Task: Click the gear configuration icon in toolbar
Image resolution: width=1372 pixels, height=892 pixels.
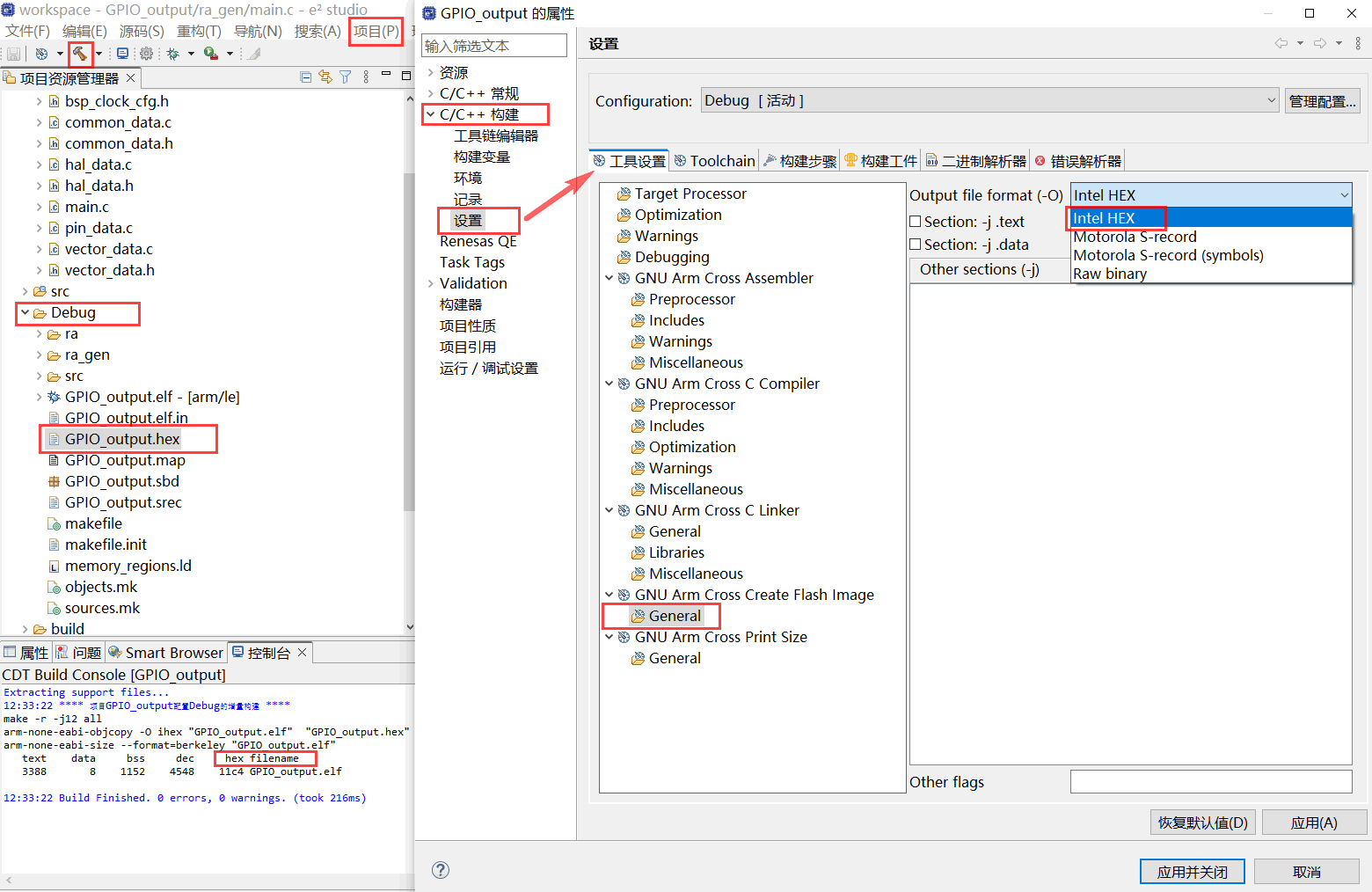Action: (147, 54)
